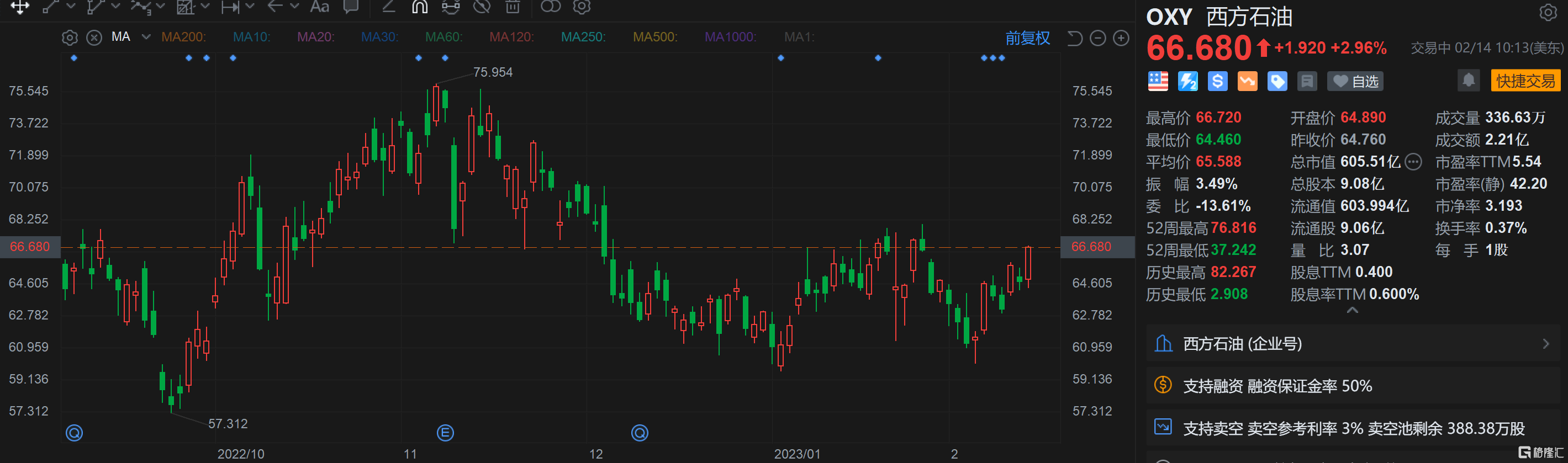
Task: Set a price alert bell
Action: click(x=1469, y=81)
